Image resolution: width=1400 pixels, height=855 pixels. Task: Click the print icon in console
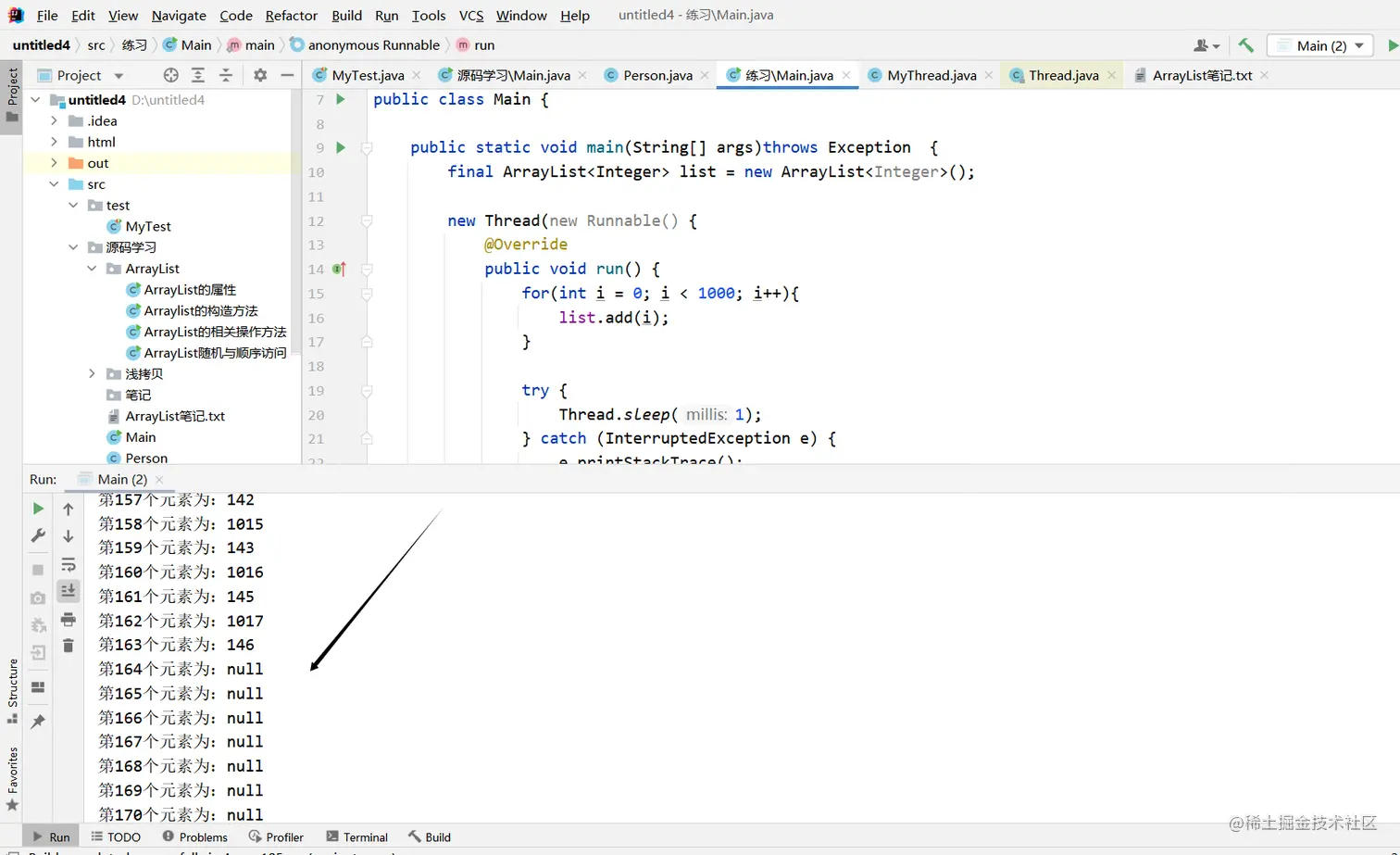[68, 619]
